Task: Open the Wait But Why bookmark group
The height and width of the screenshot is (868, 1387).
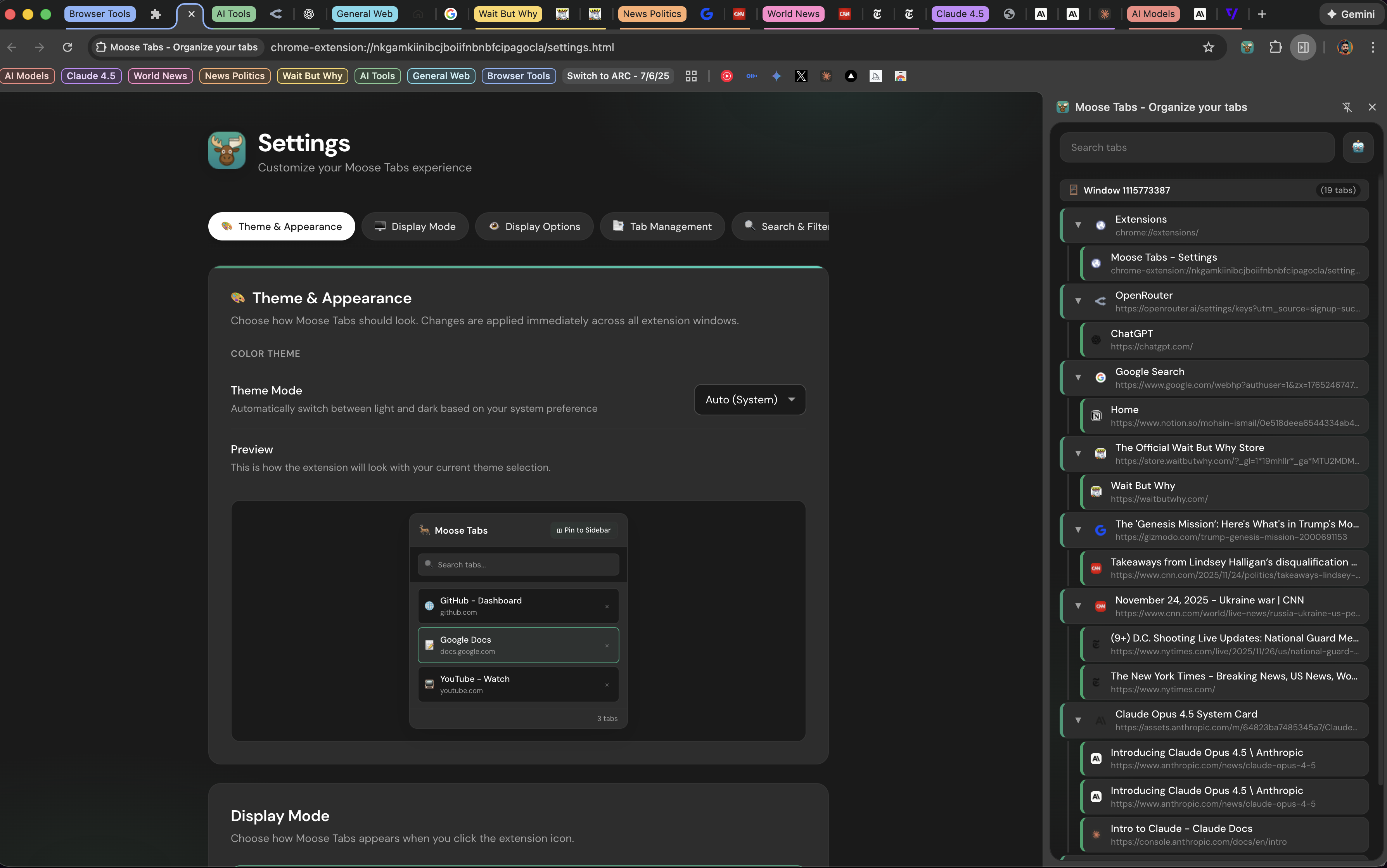Action: click(312, 76)
